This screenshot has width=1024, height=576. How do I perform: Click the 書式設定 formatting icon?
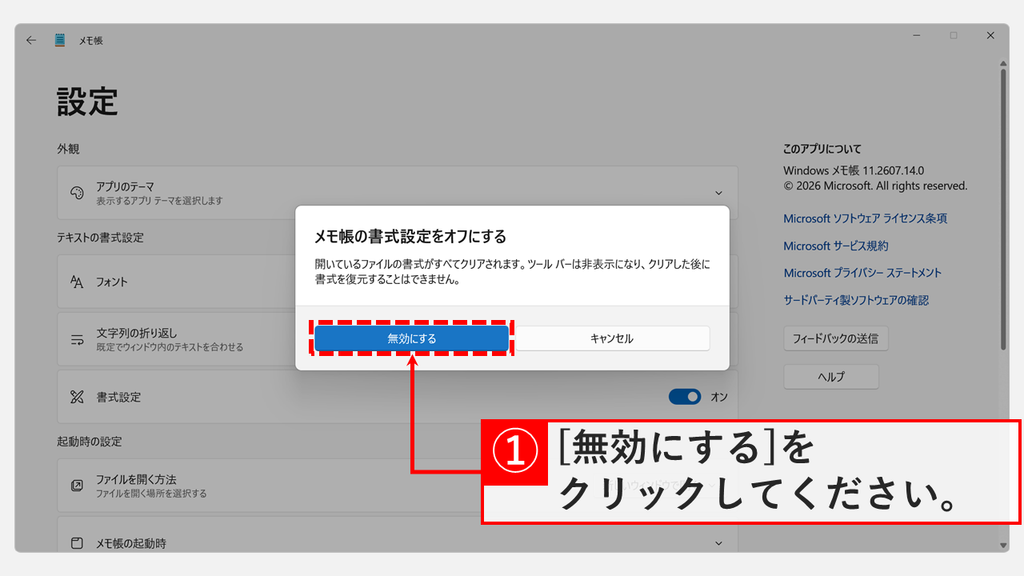click(x=77, y=397)
